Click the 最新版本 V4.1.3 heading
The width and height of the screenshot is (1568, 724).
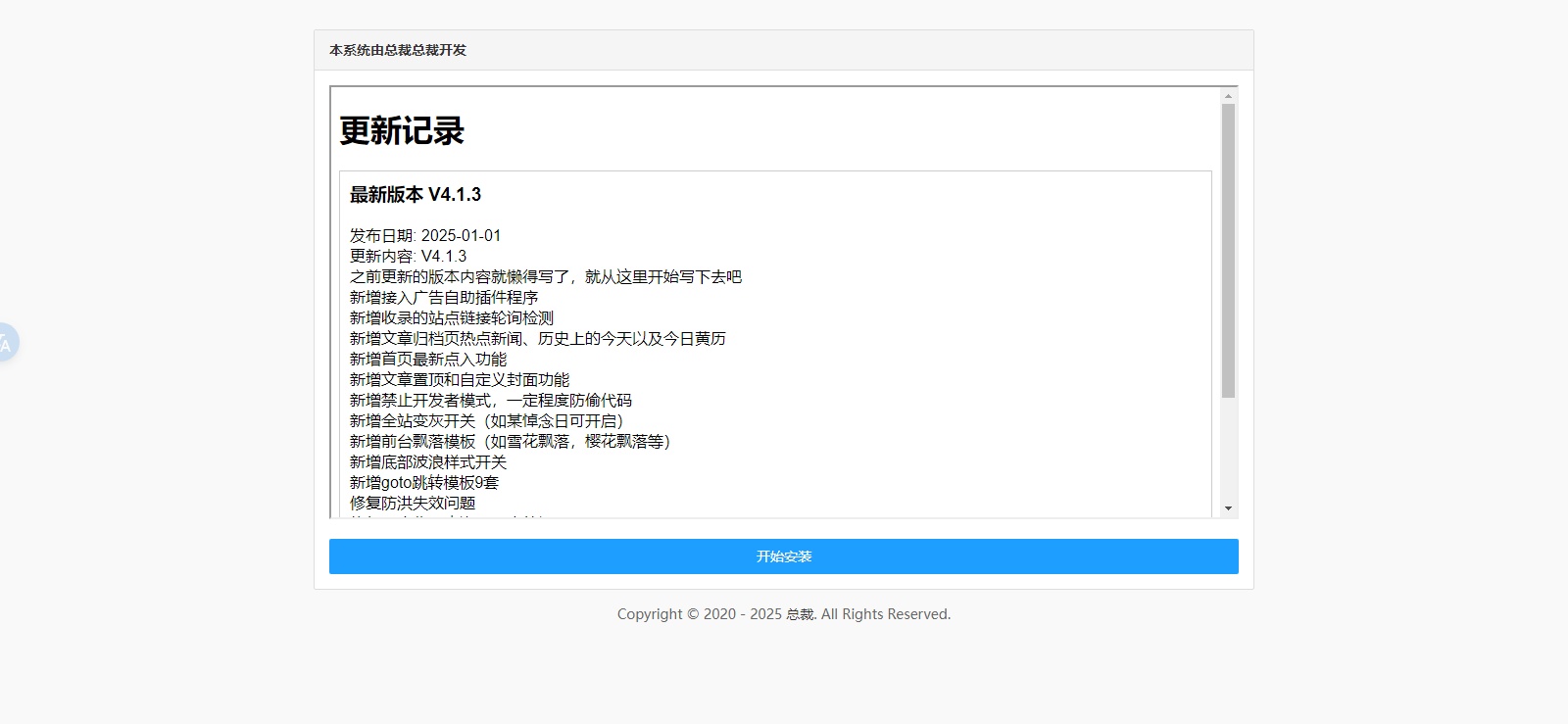[416, 194]
